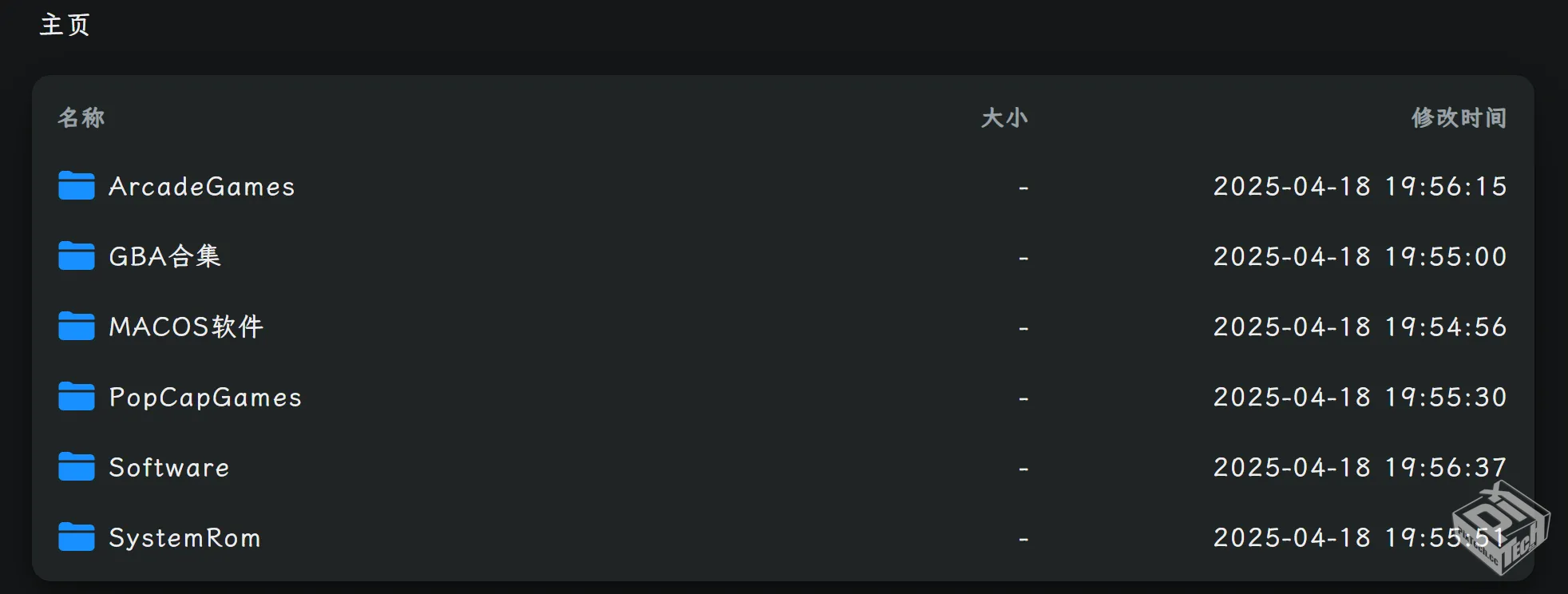The image size is (1568, 594).
Task: Select the Software row date 19:56:37
Action: pos(1360,468)
